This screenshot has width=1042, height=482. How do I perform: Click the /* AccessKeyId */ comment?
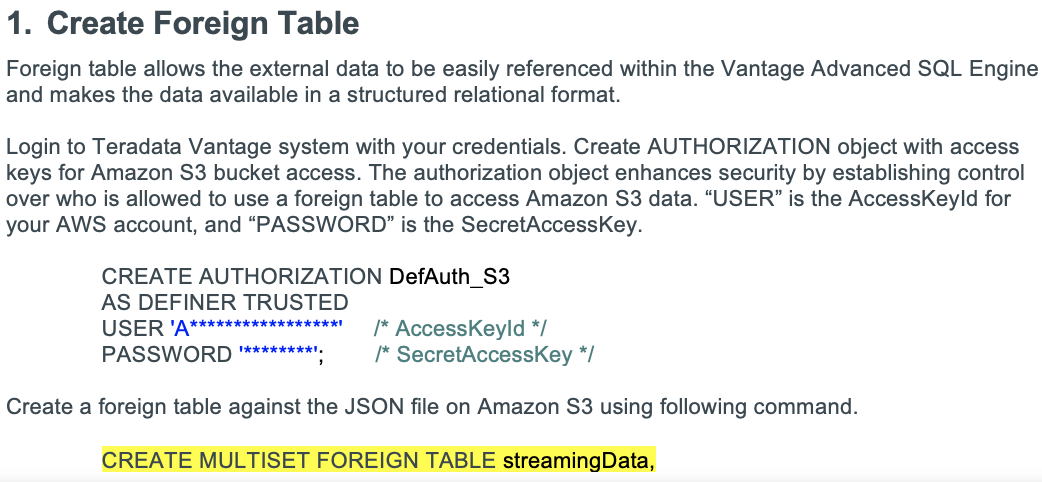460,328
